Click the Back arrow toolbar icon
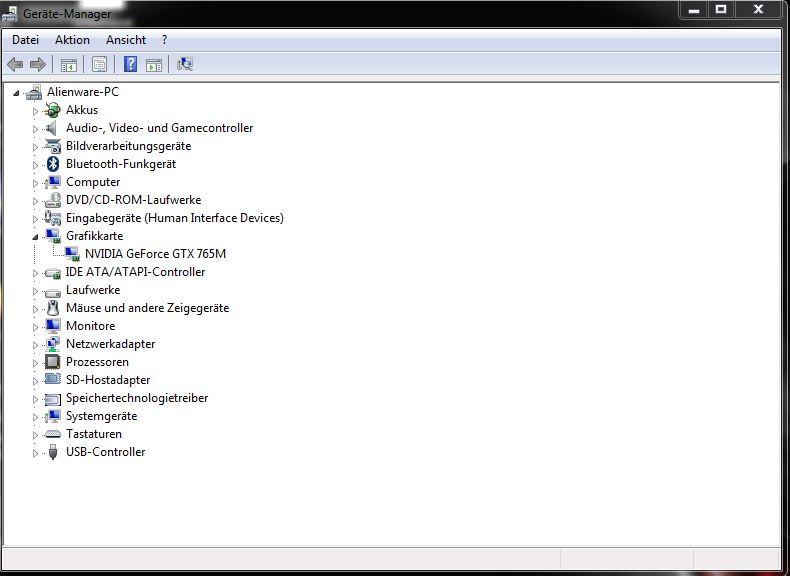The width and height of the screenshot is (790, 576). coord(15,64)
